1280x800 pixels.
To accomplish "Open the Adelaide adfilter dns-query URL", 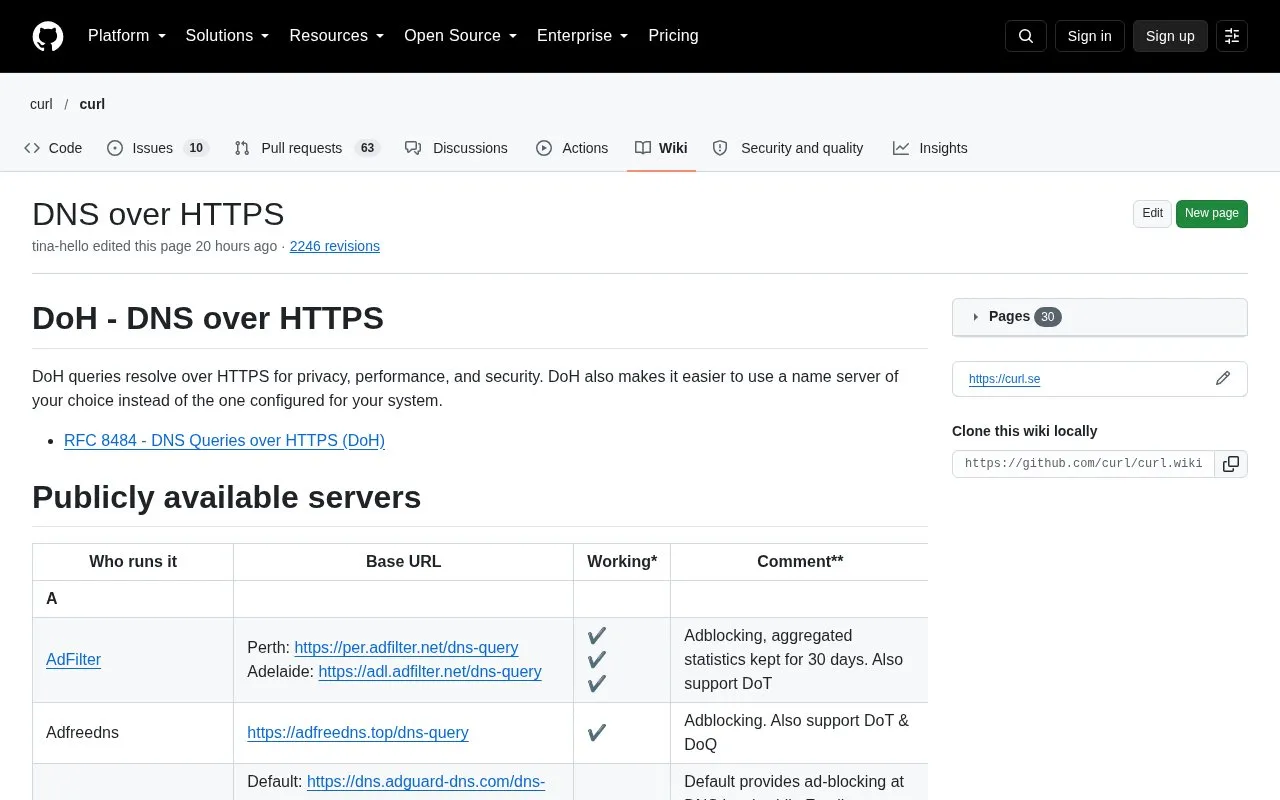I will point(430,672).
